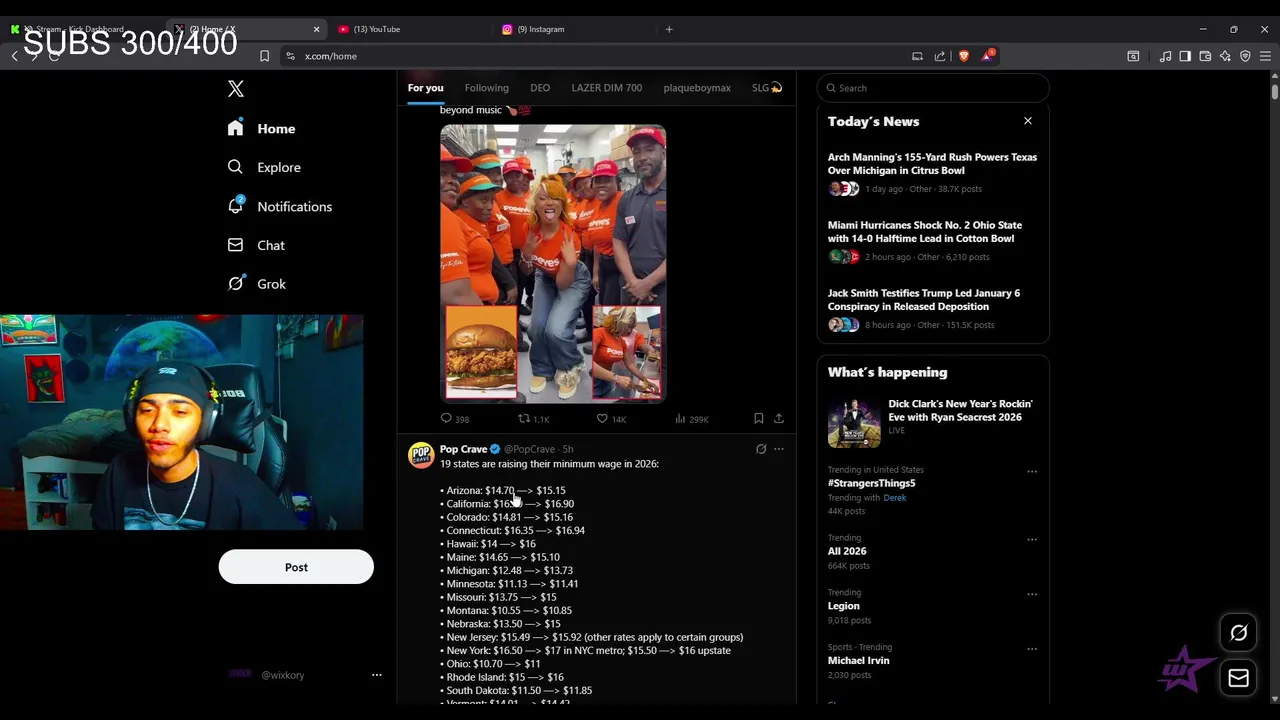Open the floating Grok button
Image resolution: width=1280 pixels, height=720 pixels.
1239,633
